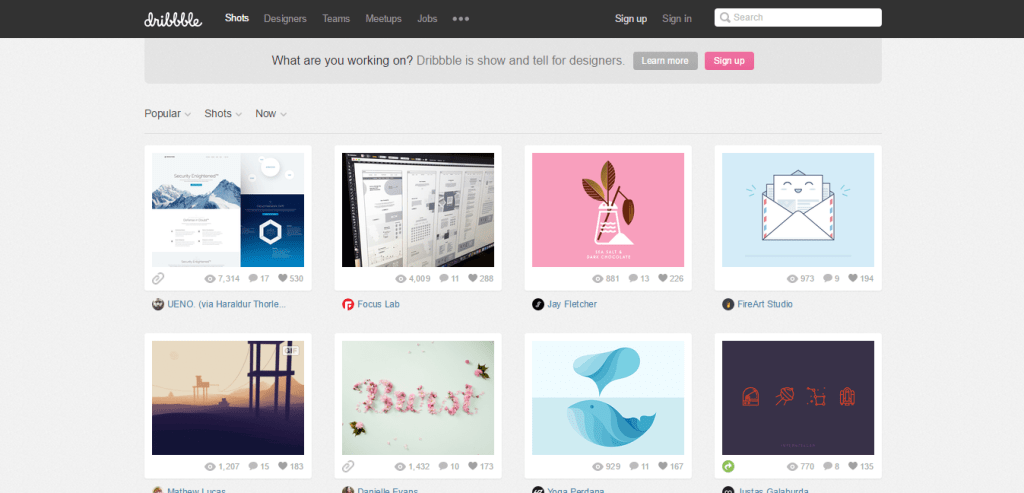Click green rebound icon on icons shot

(728, 466)
